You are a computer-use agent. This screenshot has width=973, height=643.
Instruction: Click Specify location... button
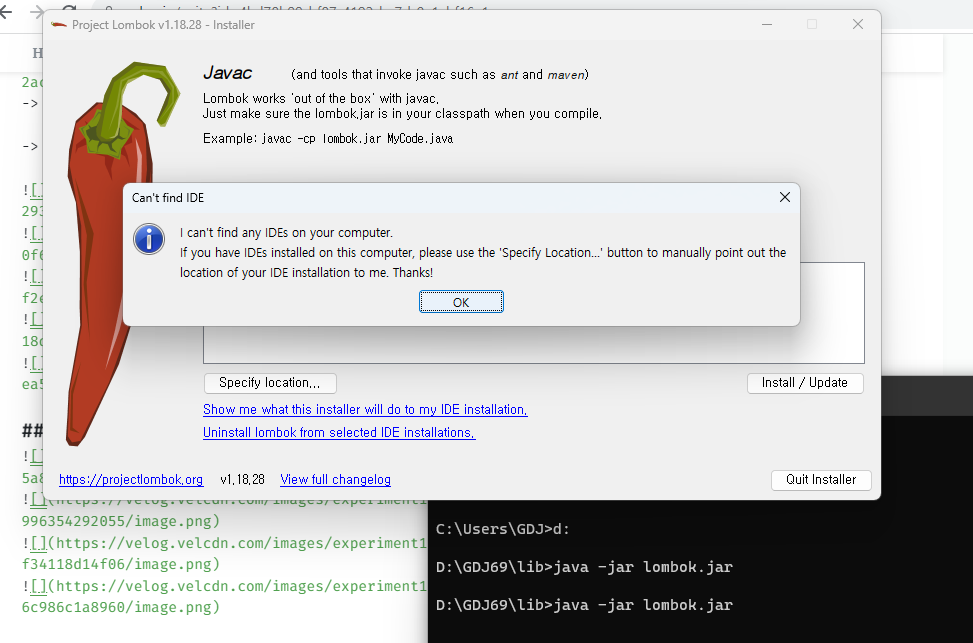[270, 383]
